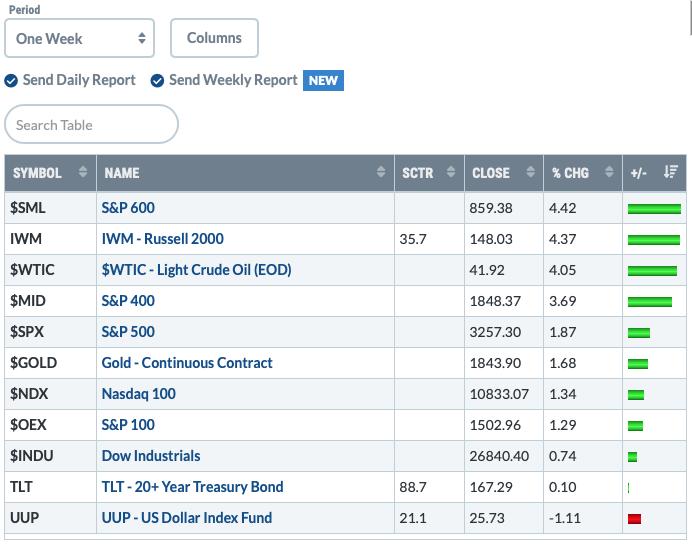Click the SCTR value 88.7

413,487
